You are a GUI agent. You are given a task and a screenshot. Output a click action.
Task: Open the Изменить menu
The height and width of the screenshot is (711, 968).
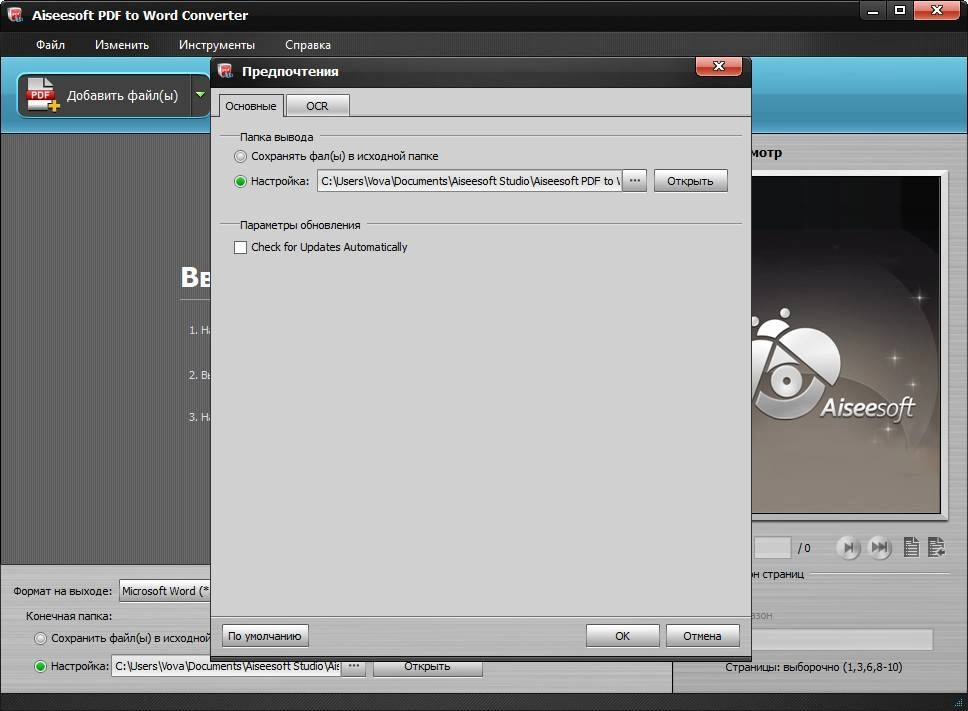(122, 44)
